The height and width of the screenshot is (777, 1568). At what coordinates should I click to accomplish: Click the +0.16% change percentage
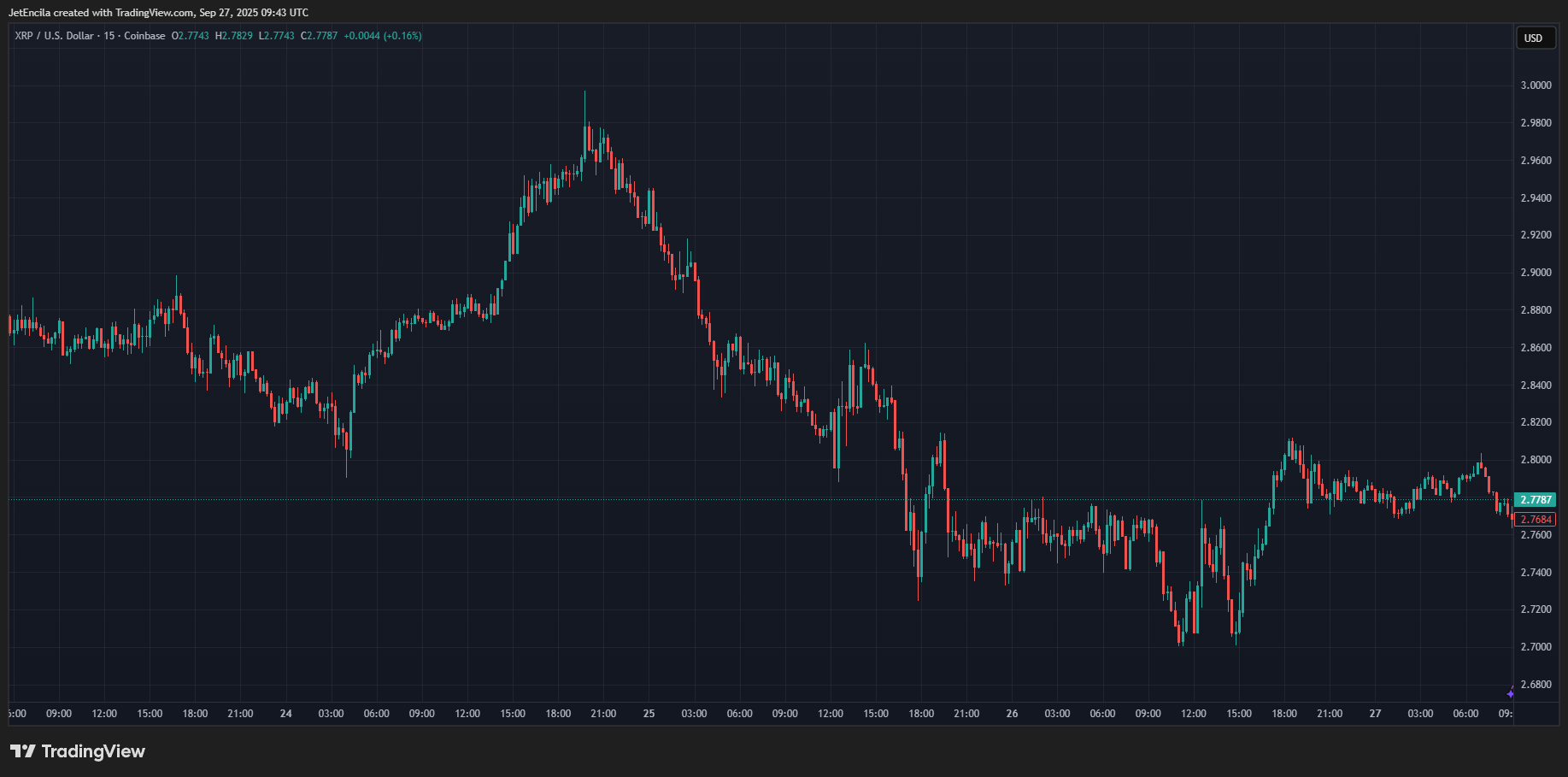(402, 36)
